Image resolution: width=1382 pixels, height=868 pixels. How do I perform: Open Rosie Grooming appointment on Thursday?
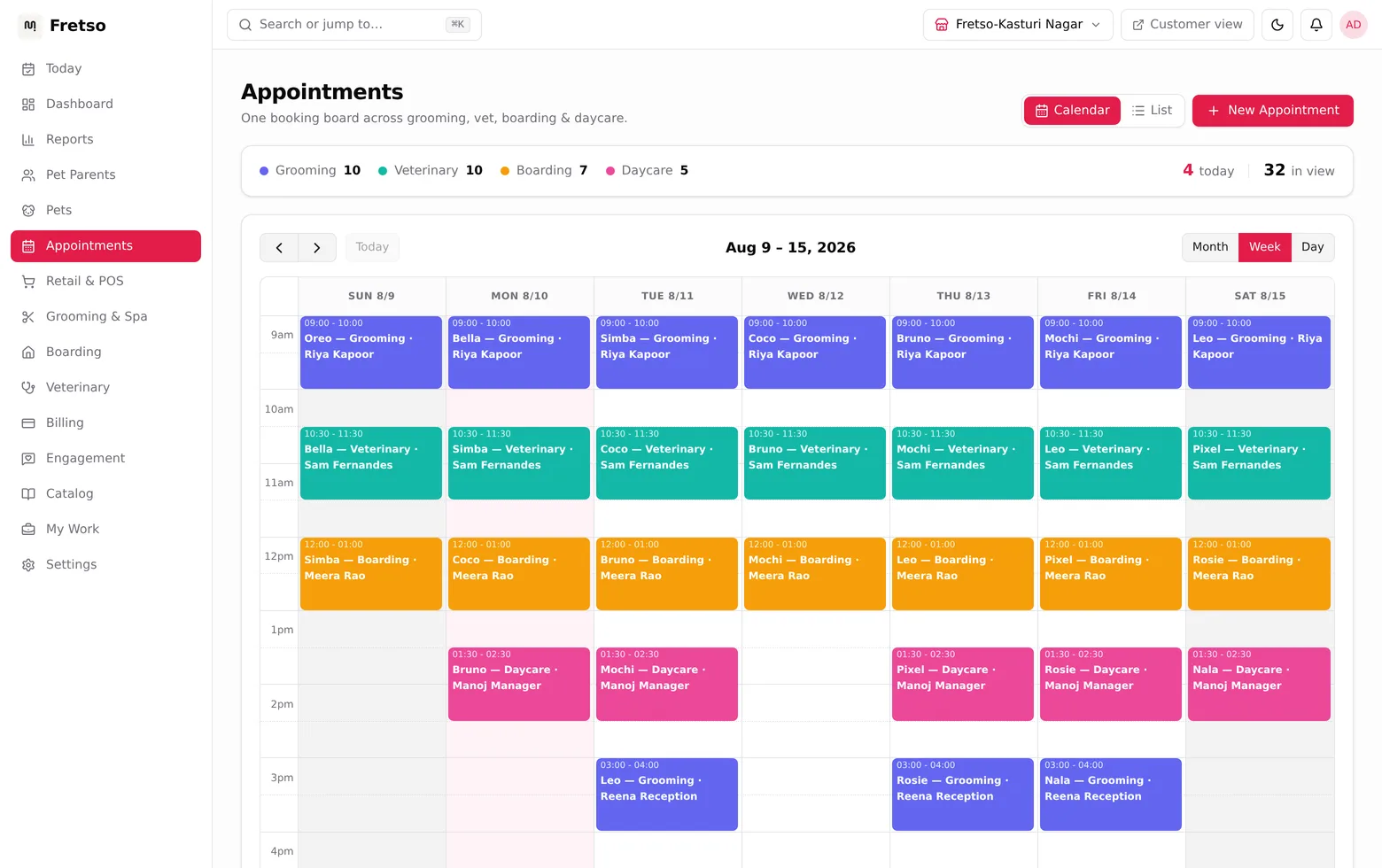tap(963, 794)
